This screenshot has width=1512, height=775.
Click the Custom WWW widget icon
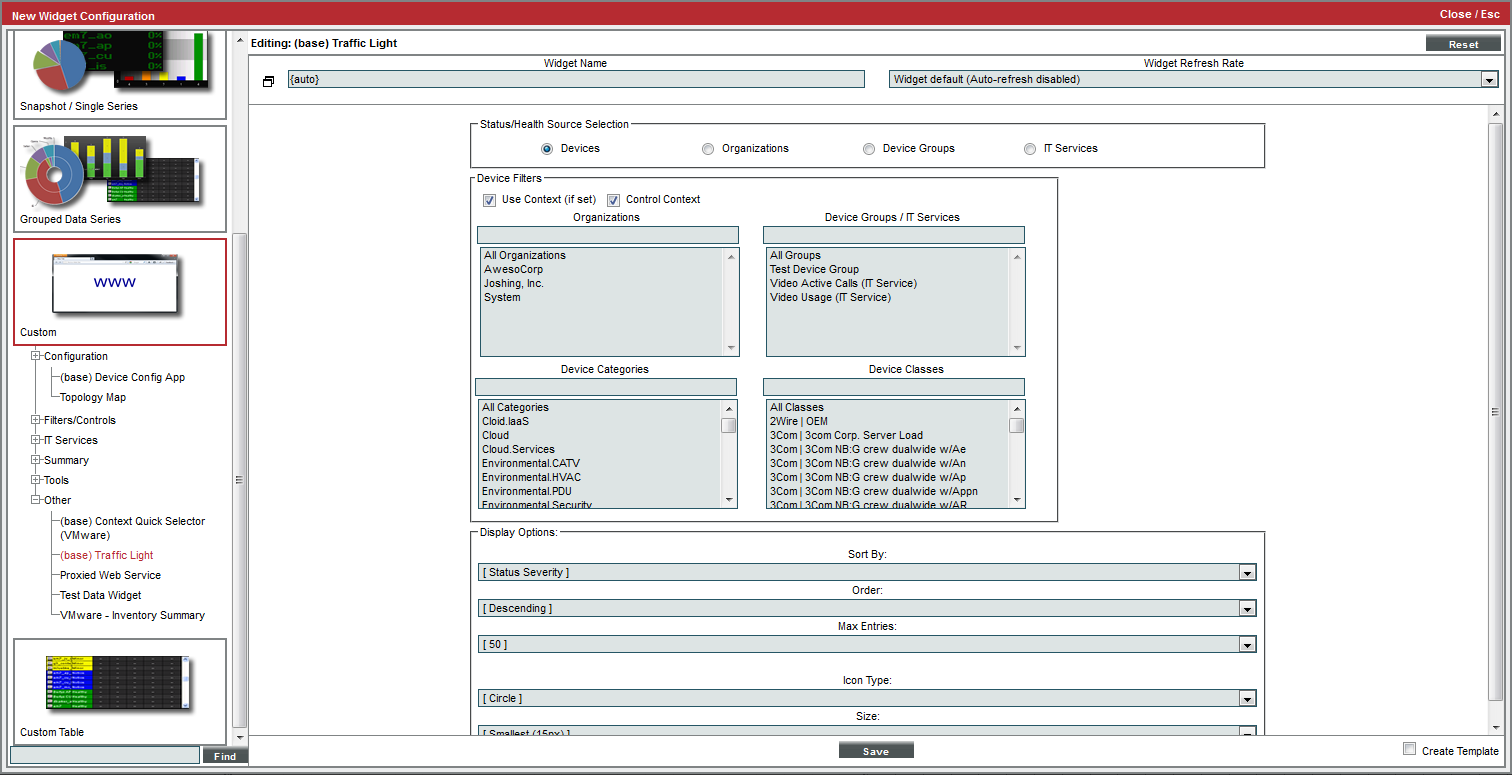point(115,284)
